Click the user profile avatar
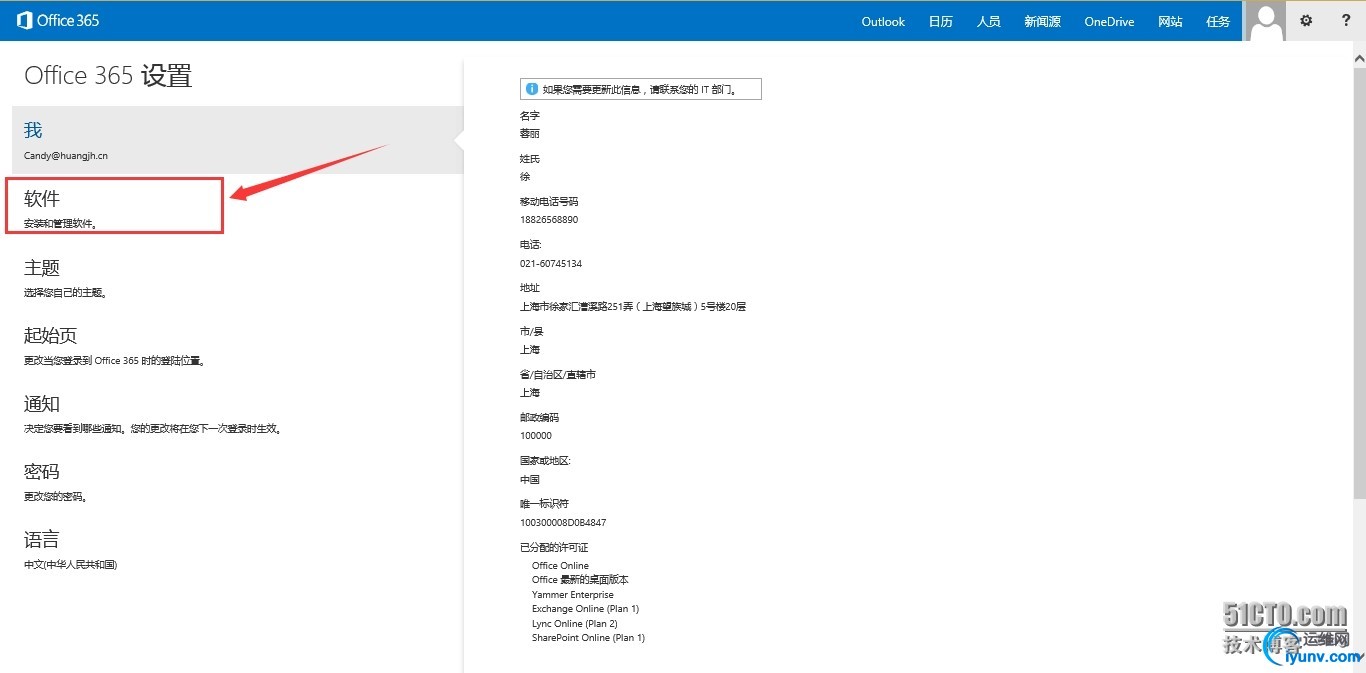The height and width of the screenshot is (673, 1366). click(1265, 21)
